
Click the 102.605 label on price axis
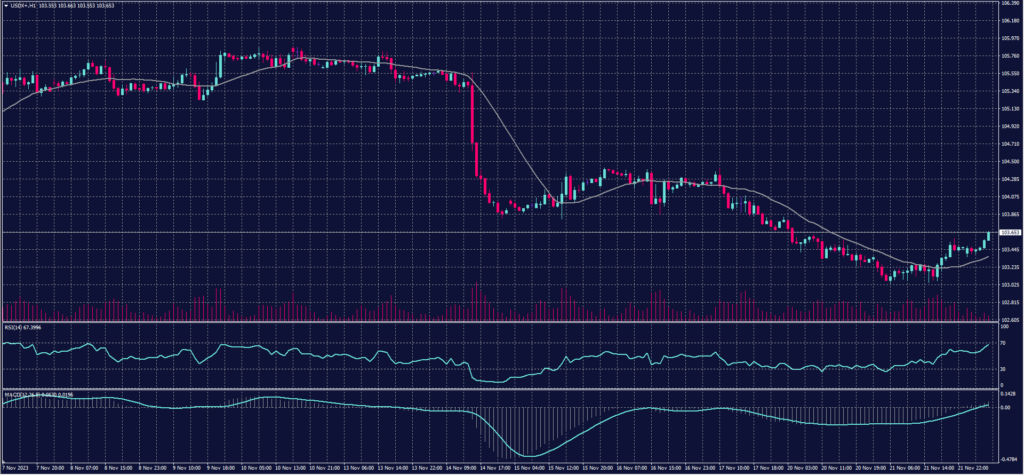[1009, 319]
